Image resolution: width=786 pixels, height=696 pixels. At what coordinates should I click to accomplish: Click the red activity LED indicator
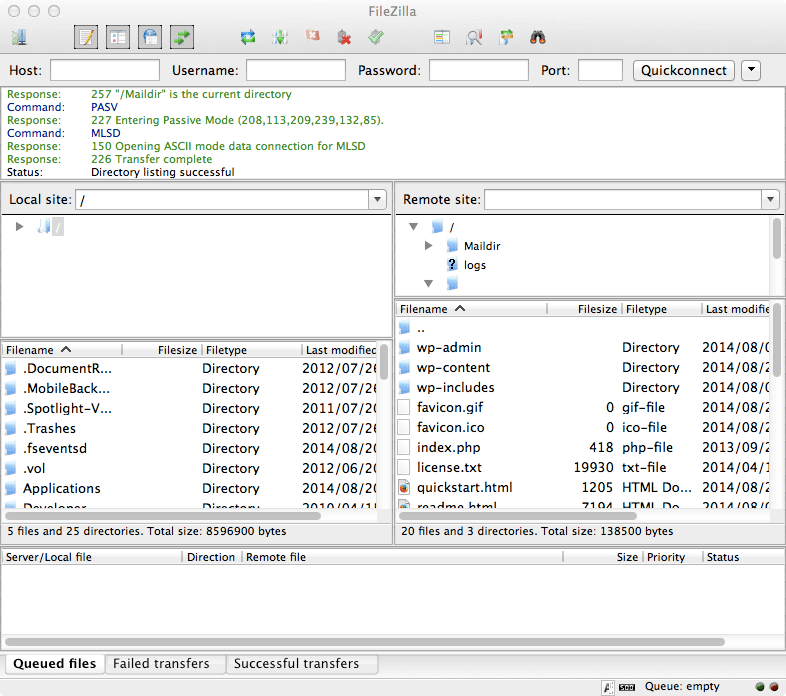coord(774,686)
